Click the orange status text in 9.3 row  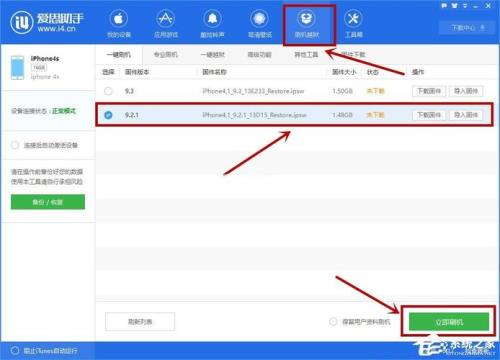375,91
